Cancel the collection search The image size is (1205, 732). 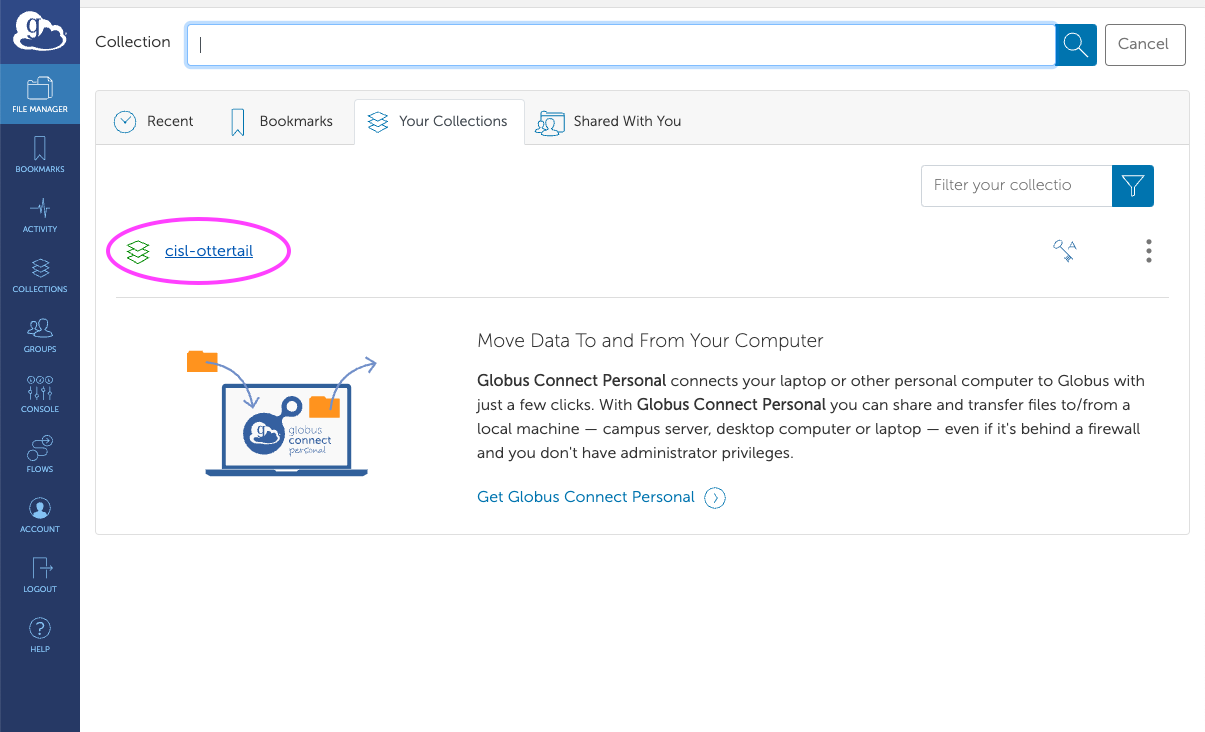[1145, 45]
